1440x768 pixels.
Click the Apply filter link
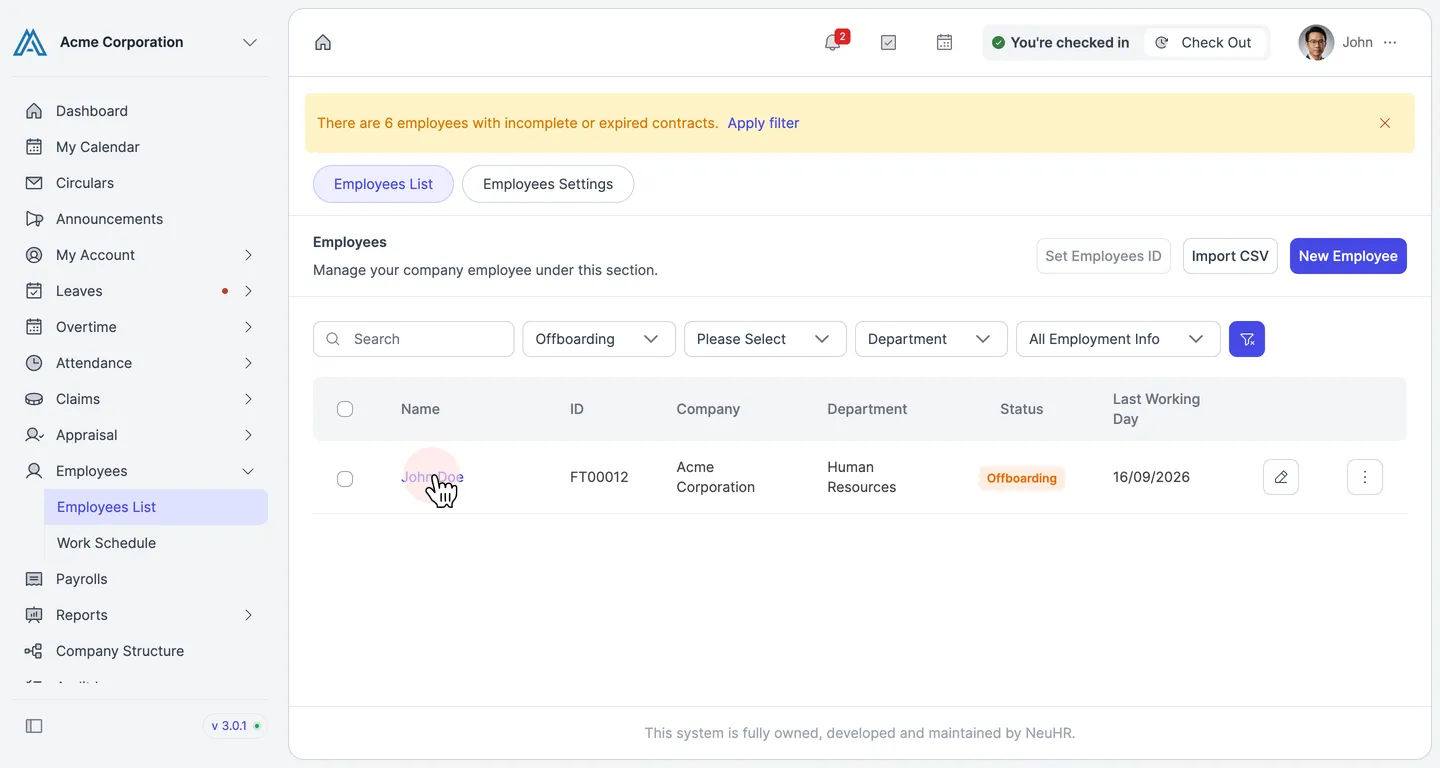pos(763,123)
